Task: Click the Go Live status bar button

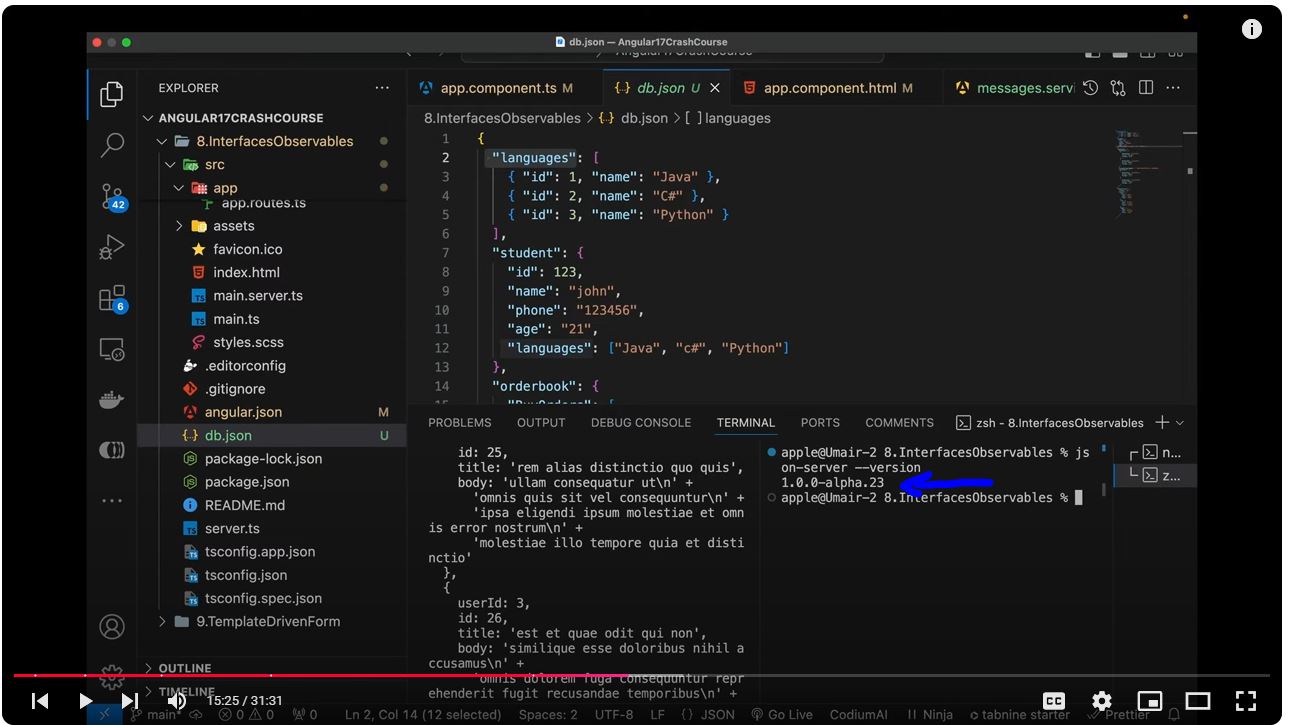Action: 781,714
